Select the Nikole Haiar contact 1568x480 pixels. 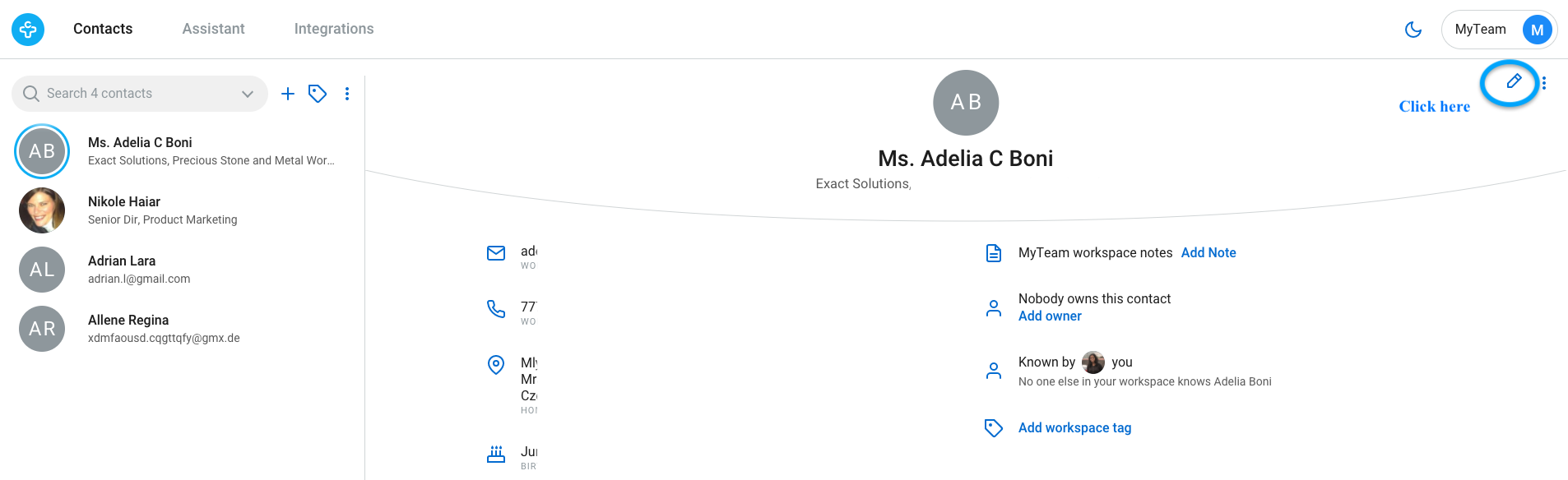183,210
